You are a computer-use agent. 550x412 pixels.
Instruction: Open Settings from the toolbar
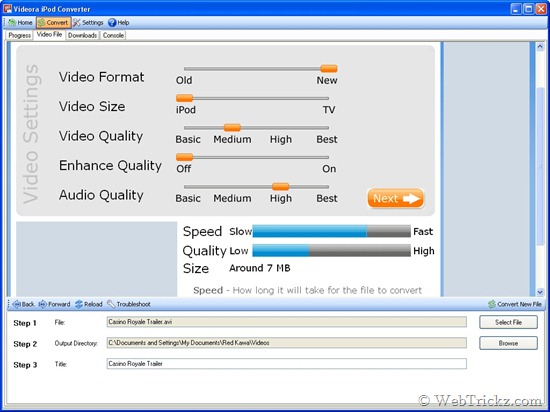pos(88,23)
